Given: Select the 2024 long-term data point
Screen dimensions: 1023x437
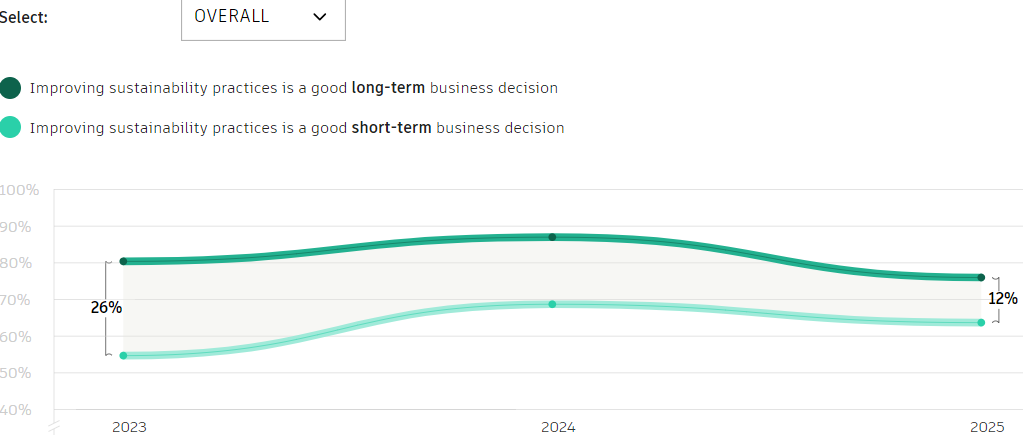Looking at the screenshot, I should tap(552, 237).
